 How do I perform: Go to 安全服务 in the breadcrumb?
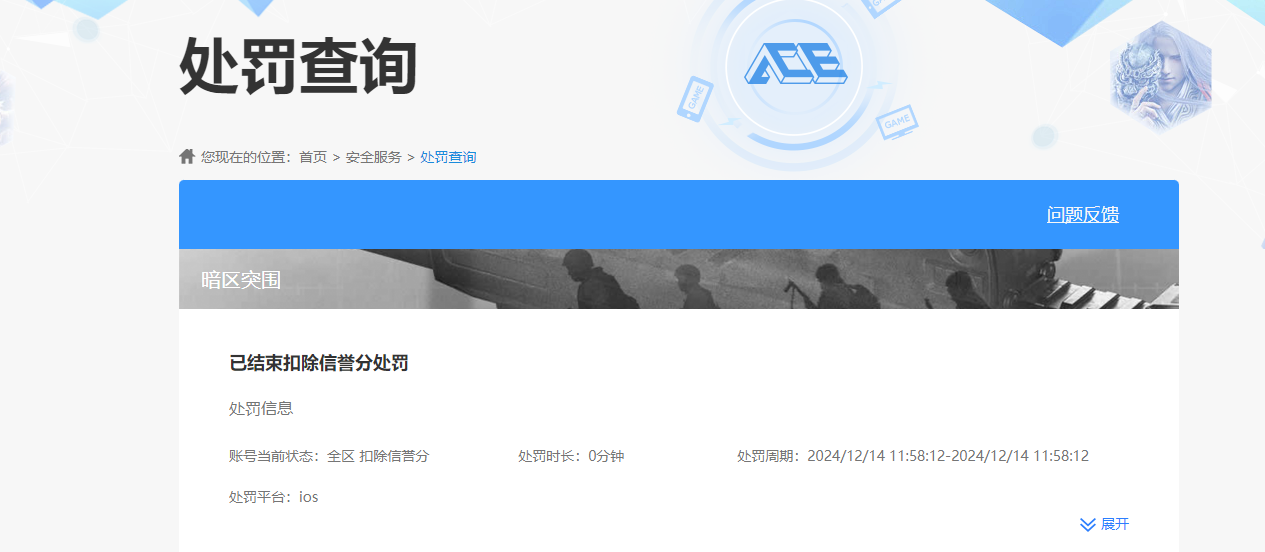pyautogui.click(x=374, y=157)
